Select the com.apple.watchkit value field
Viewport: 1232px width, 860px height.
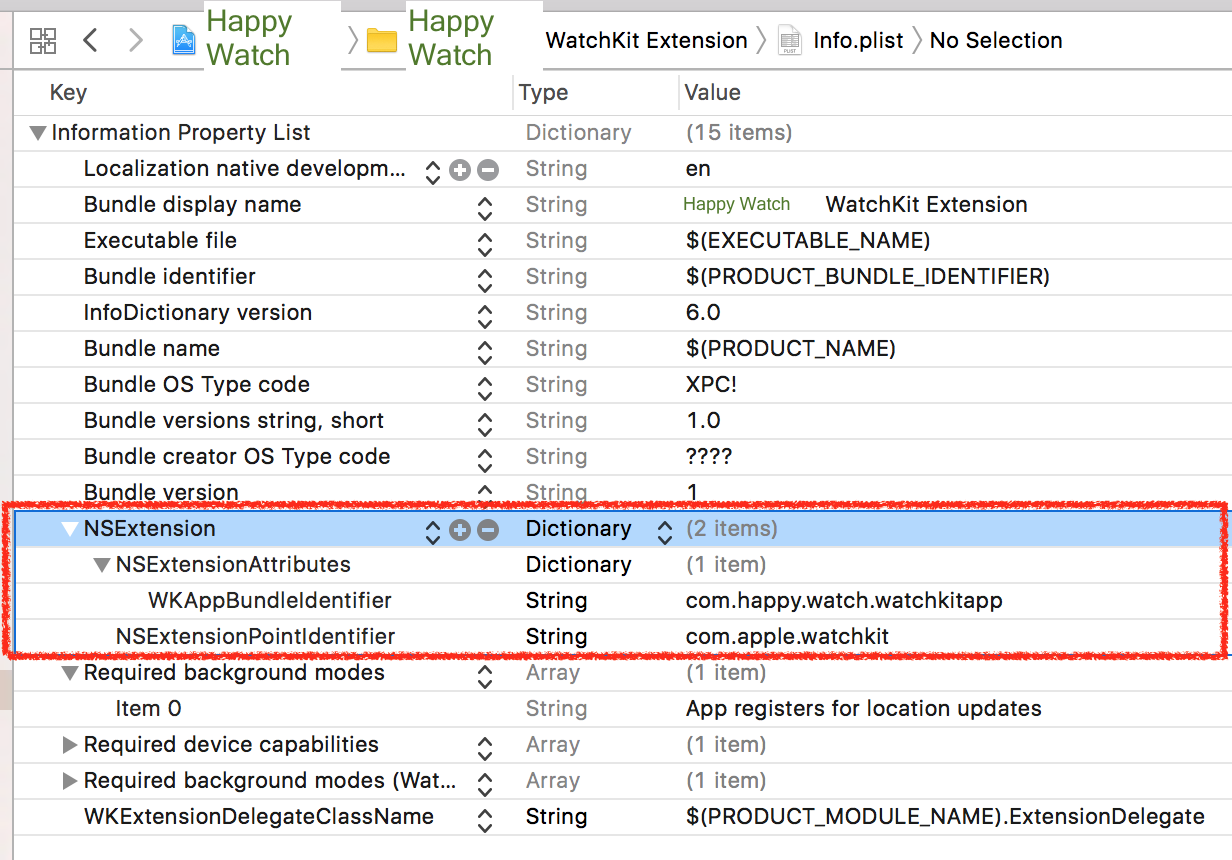click(x=787, y=637)
